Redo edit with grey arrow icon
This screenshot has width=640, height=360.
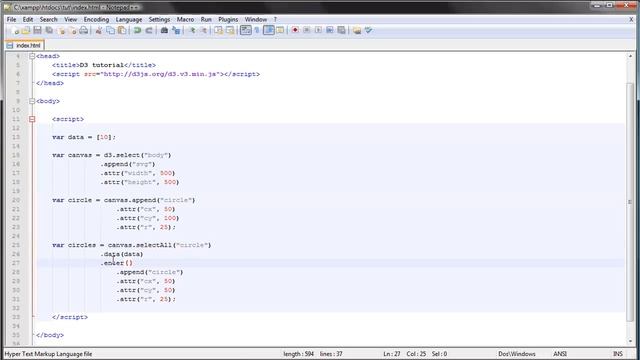[149, 31]
